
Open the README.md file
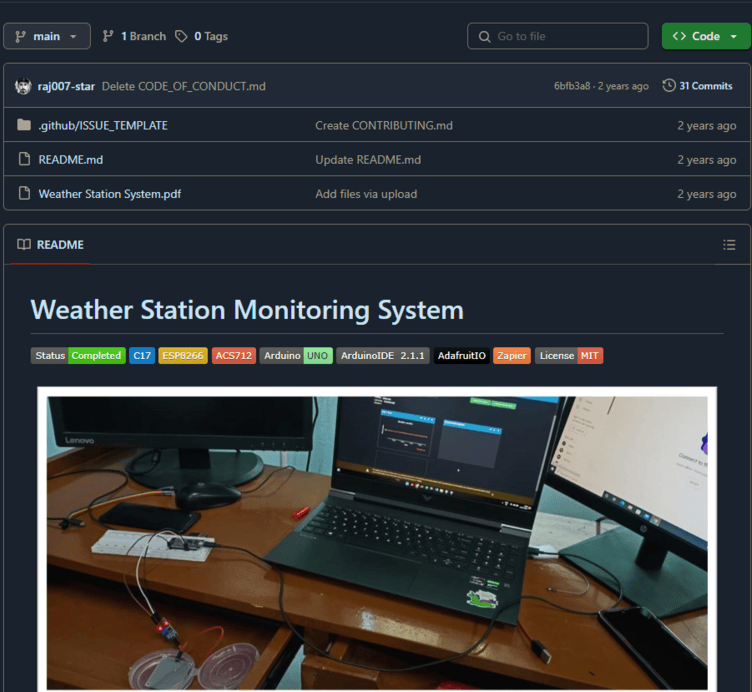tap(70, 160)
